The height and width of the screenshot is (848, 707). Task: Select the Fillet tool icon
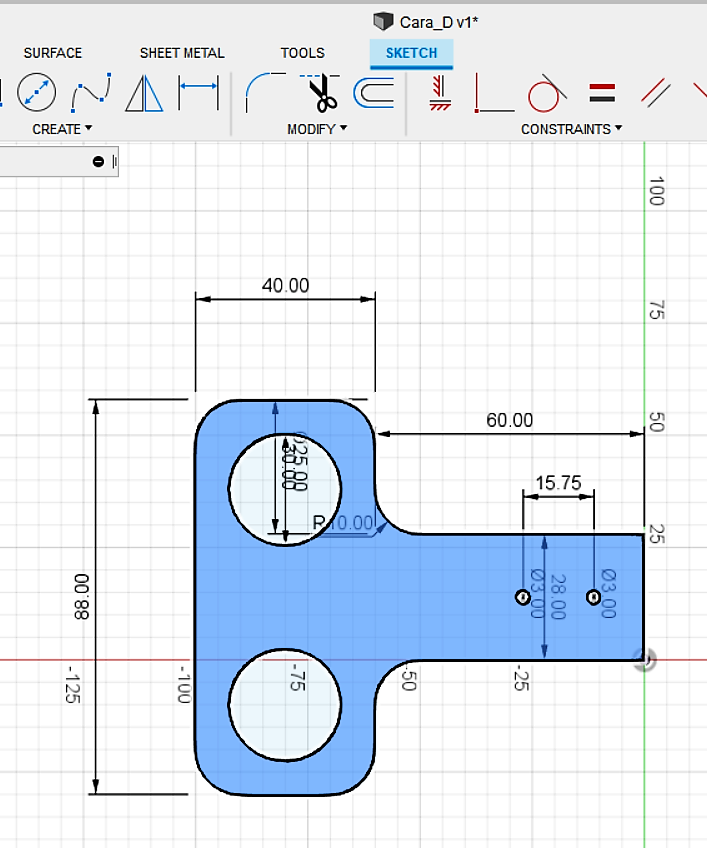click(x=265, y=92)
